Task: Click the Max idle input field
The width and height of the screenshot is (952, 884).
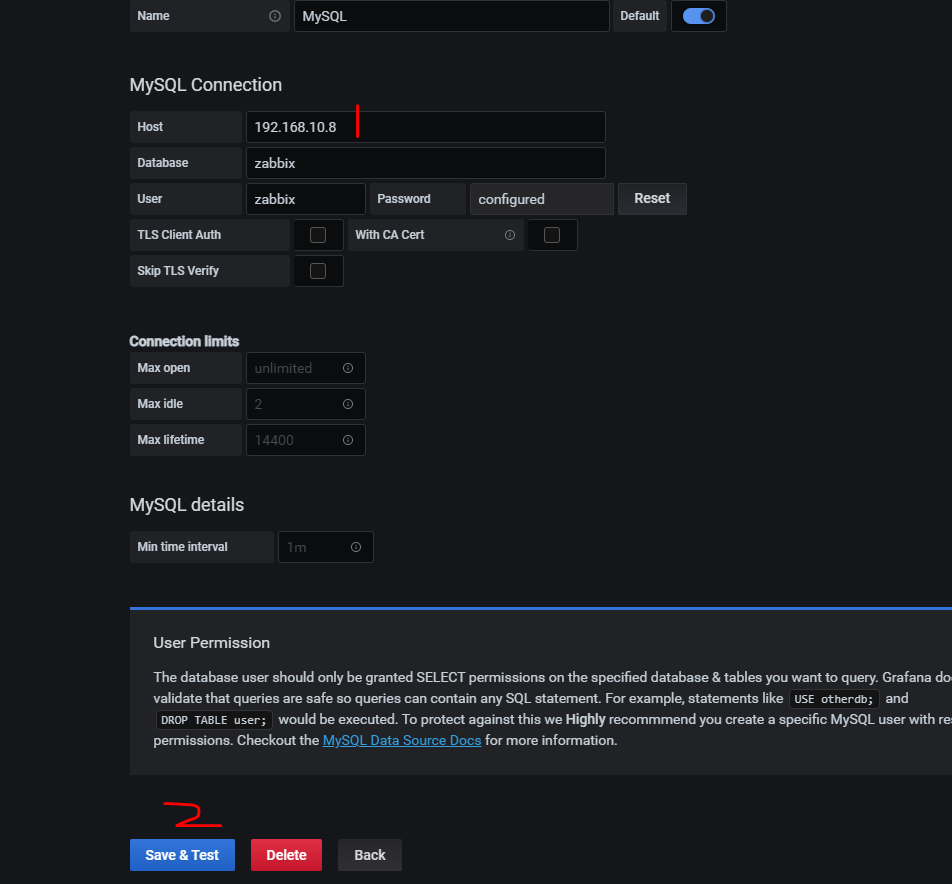Action: pos(306,404)
